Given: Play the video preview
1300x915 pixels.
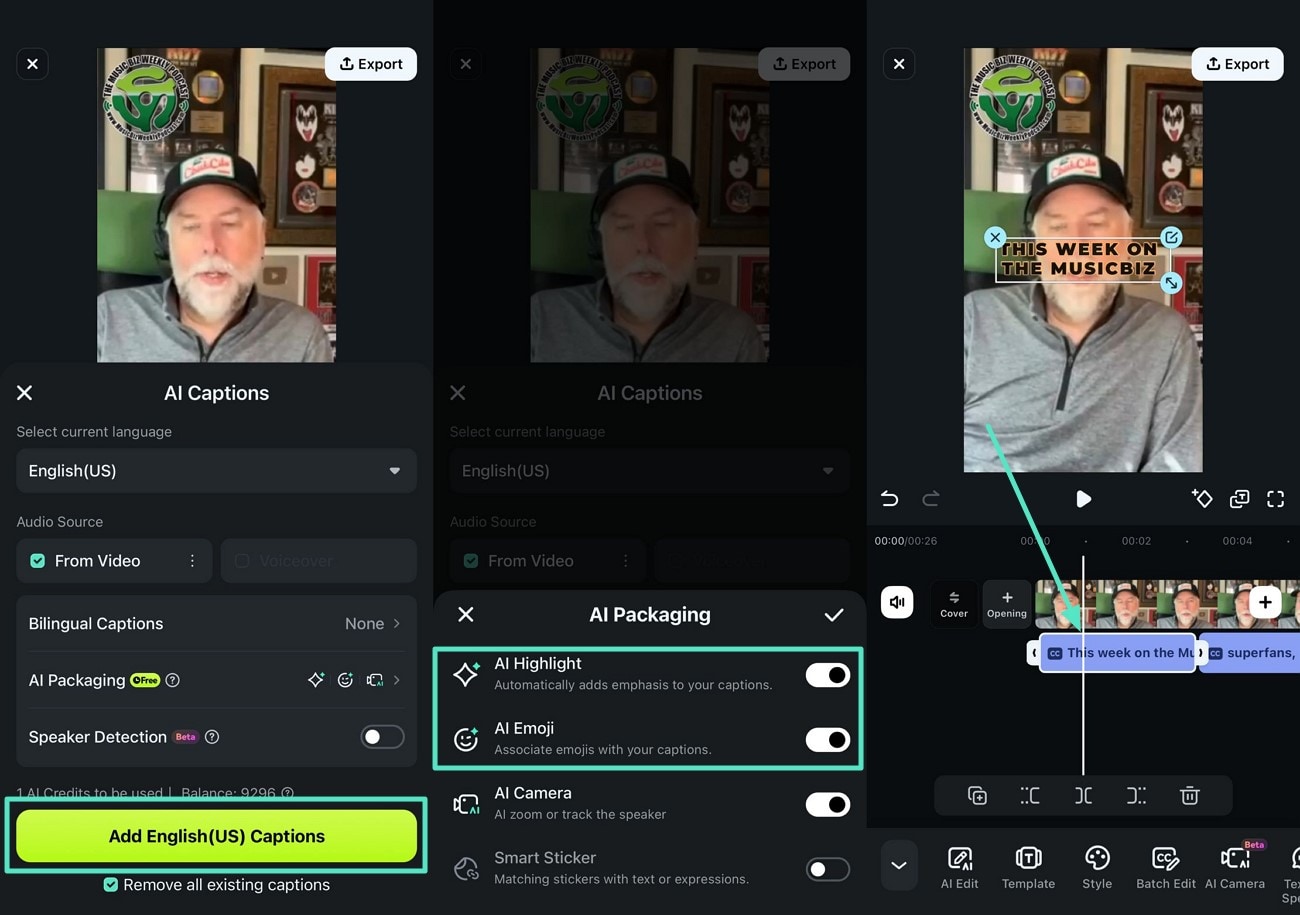Looking at the screenshot, I should [1083, 499].
